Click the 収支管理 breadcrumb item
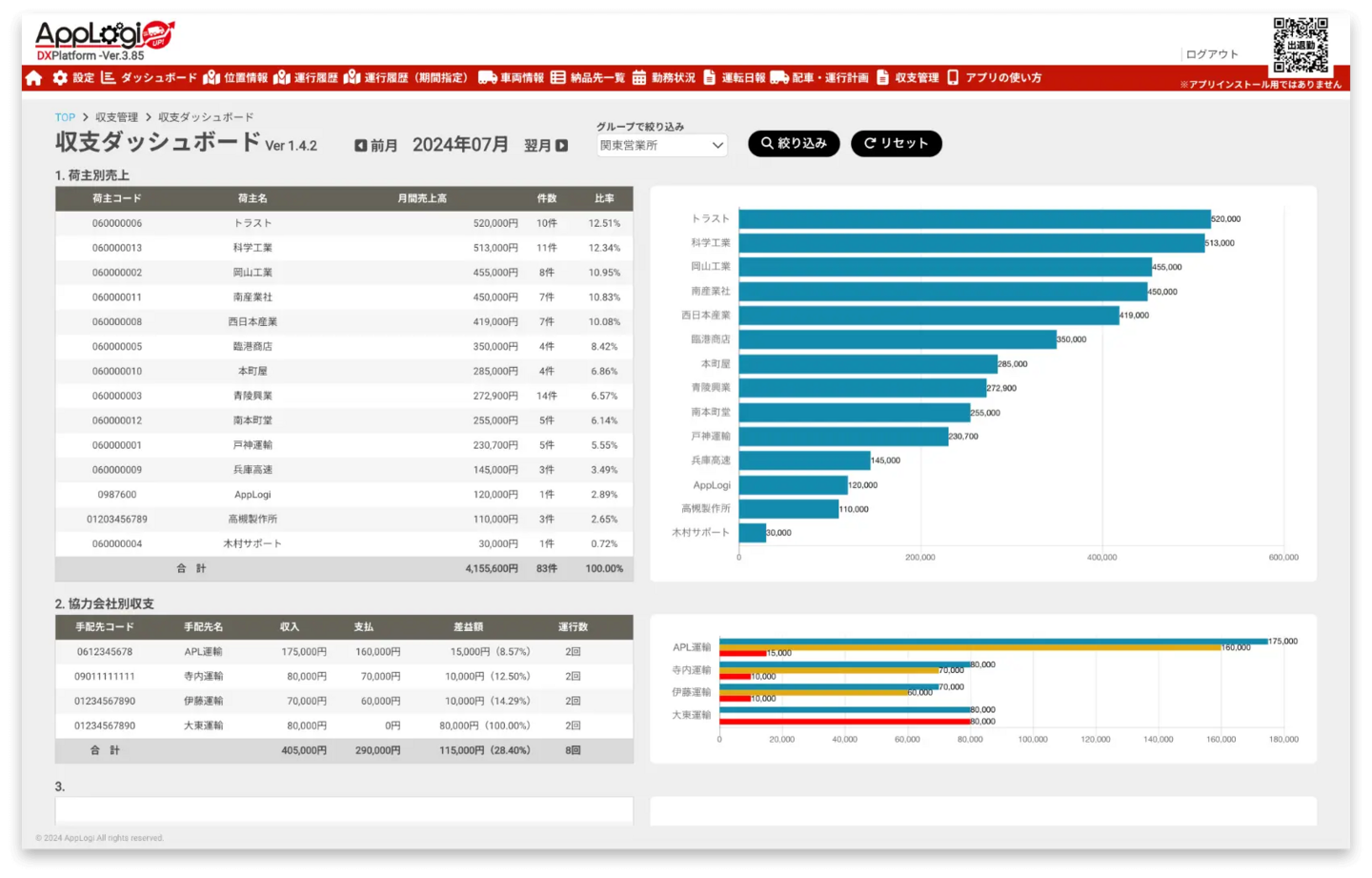This screenshot has width=1372, height=878. (x=116, y=117)
